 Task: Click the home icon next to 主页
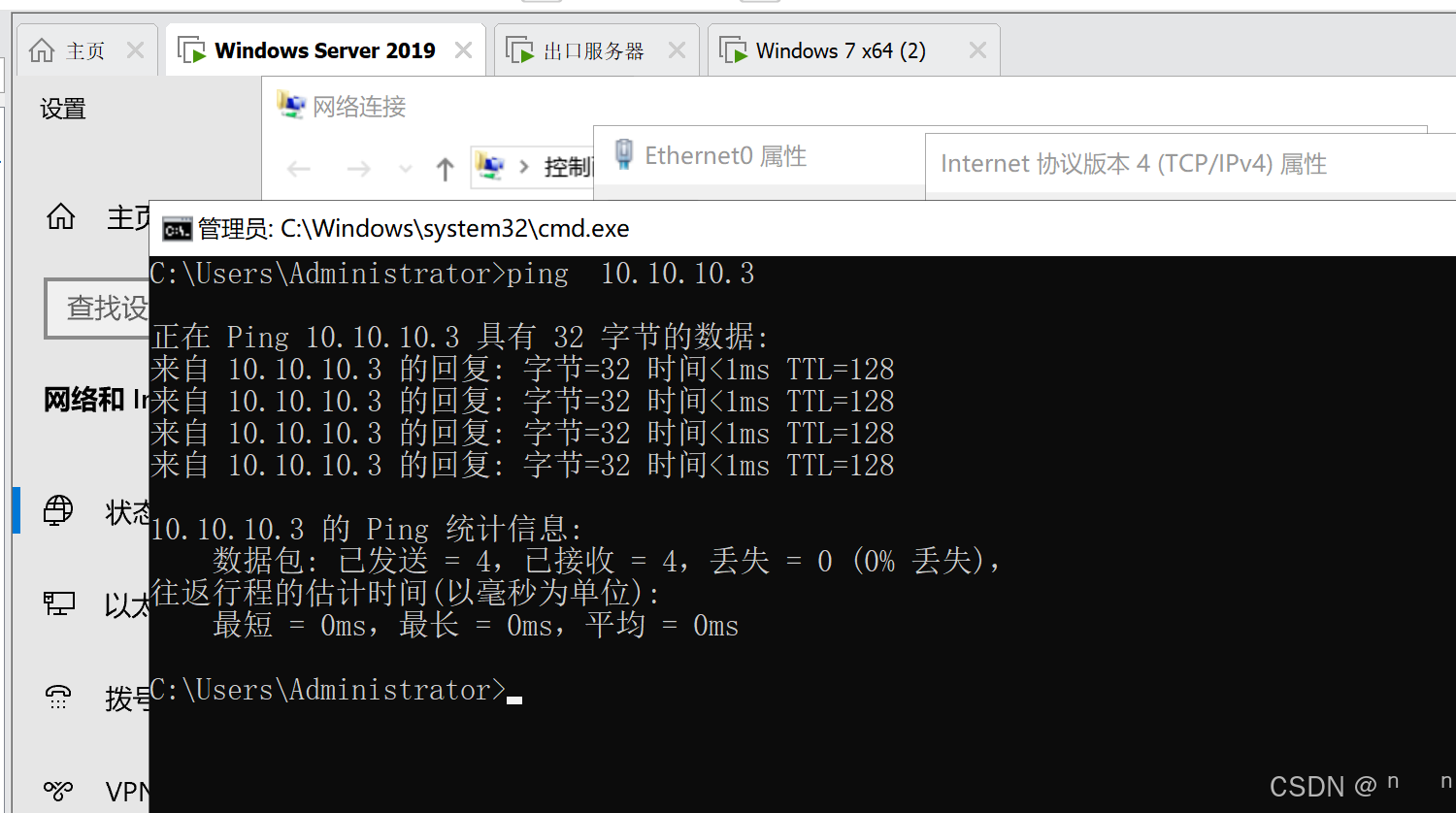click(x=60, y=217)
